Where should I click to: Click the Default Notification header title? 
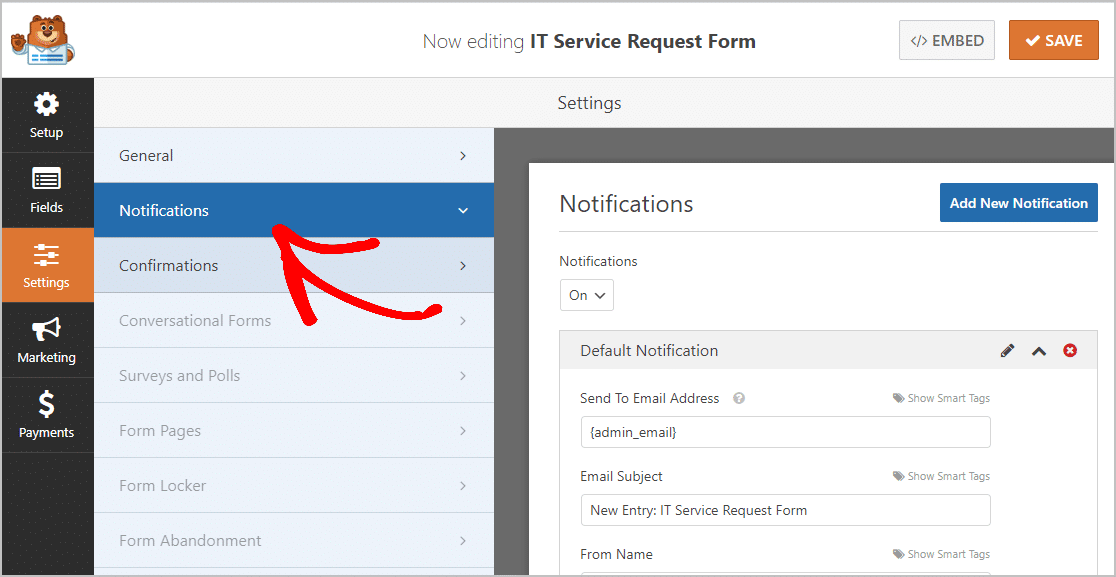(x=649, y=351)
